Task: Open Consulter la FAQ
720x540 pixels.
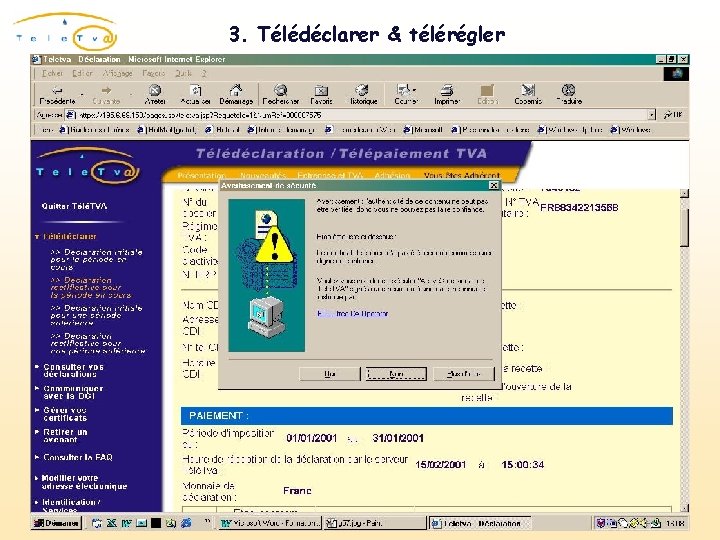Action: coord(78,457)
